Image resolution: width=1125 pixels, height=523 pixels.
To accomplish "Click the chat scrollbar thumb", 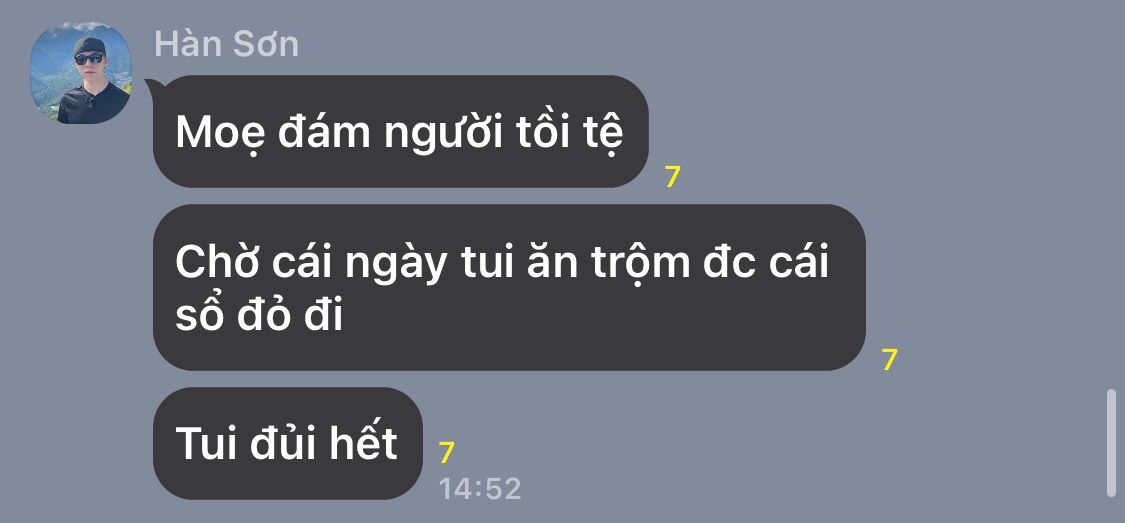I will (1111, 443).
